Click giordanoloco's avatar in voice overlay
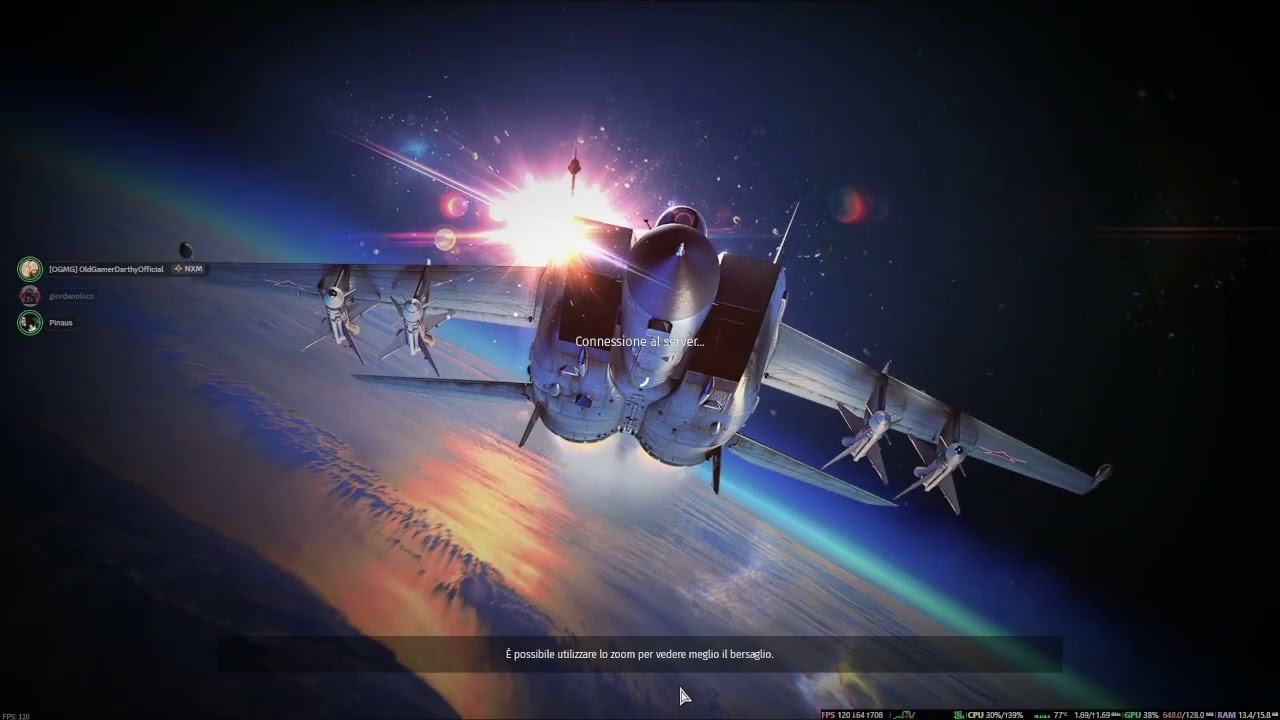The width and height of the screenshot is (1280, 720). (30, 296)
